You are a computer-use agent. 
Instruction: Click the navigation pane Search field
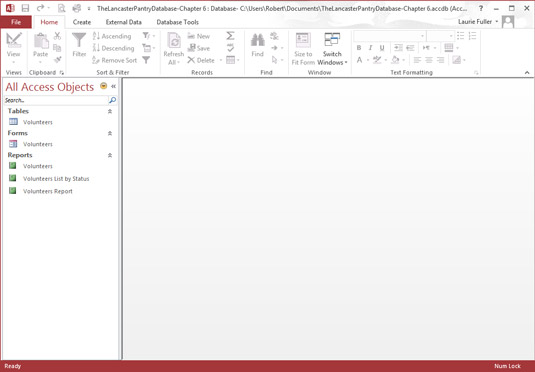[x=56, y=100]
